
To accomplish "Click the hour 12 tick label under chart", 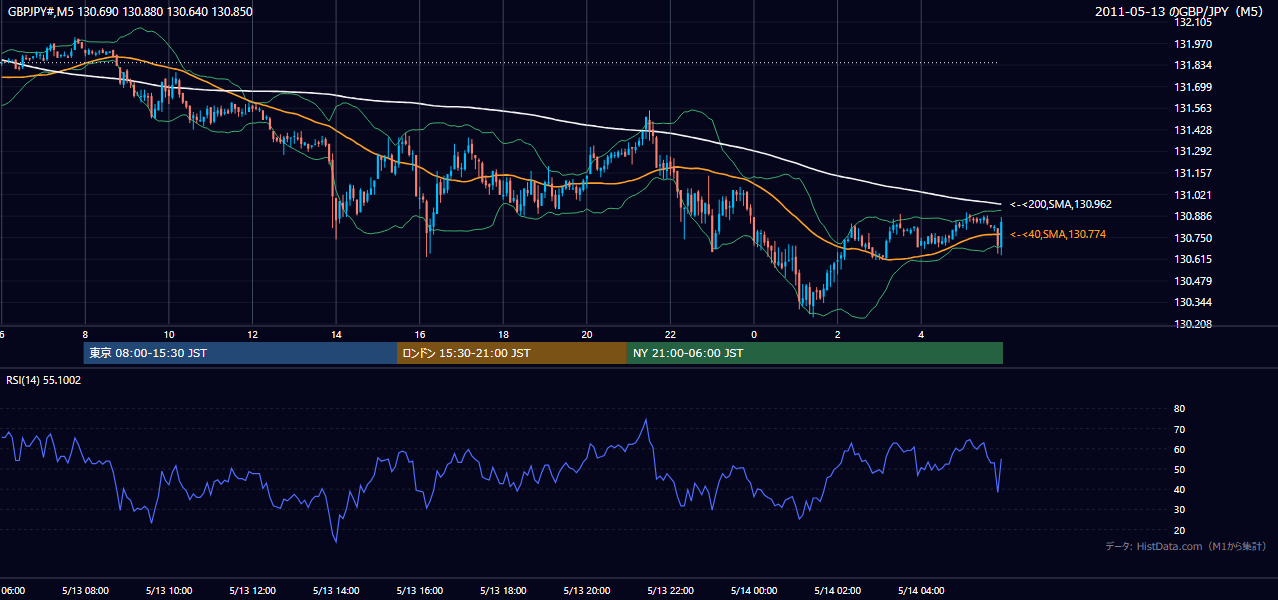I will click(x=253, y=335).
